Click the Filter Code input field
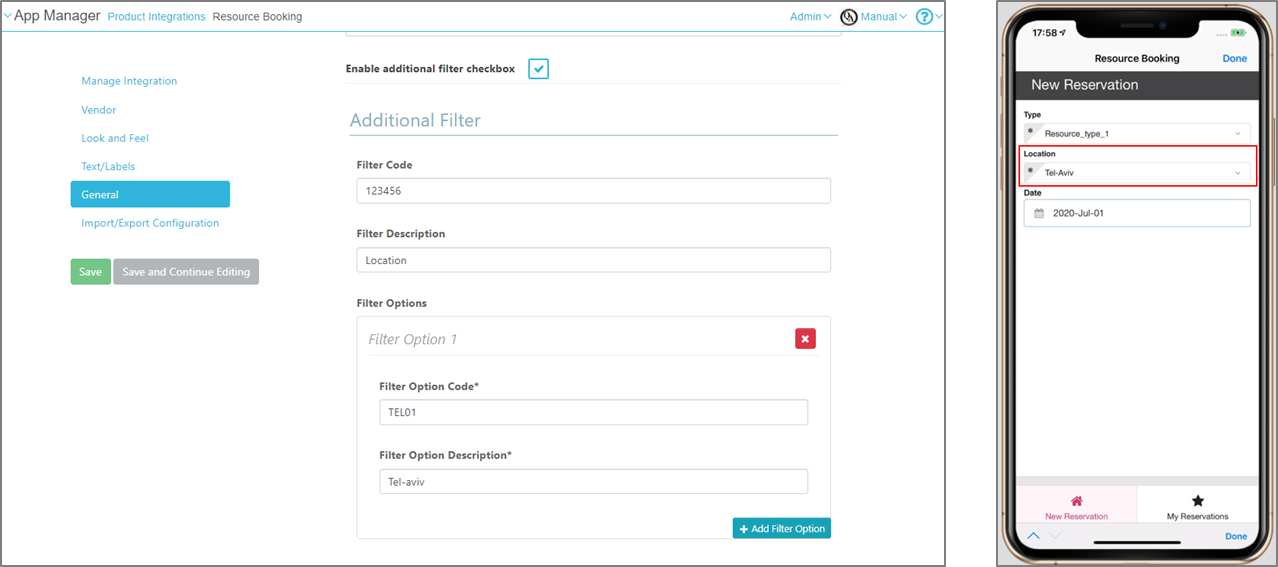This screenshot has width=1278, height=567. [x=593, y=191]
